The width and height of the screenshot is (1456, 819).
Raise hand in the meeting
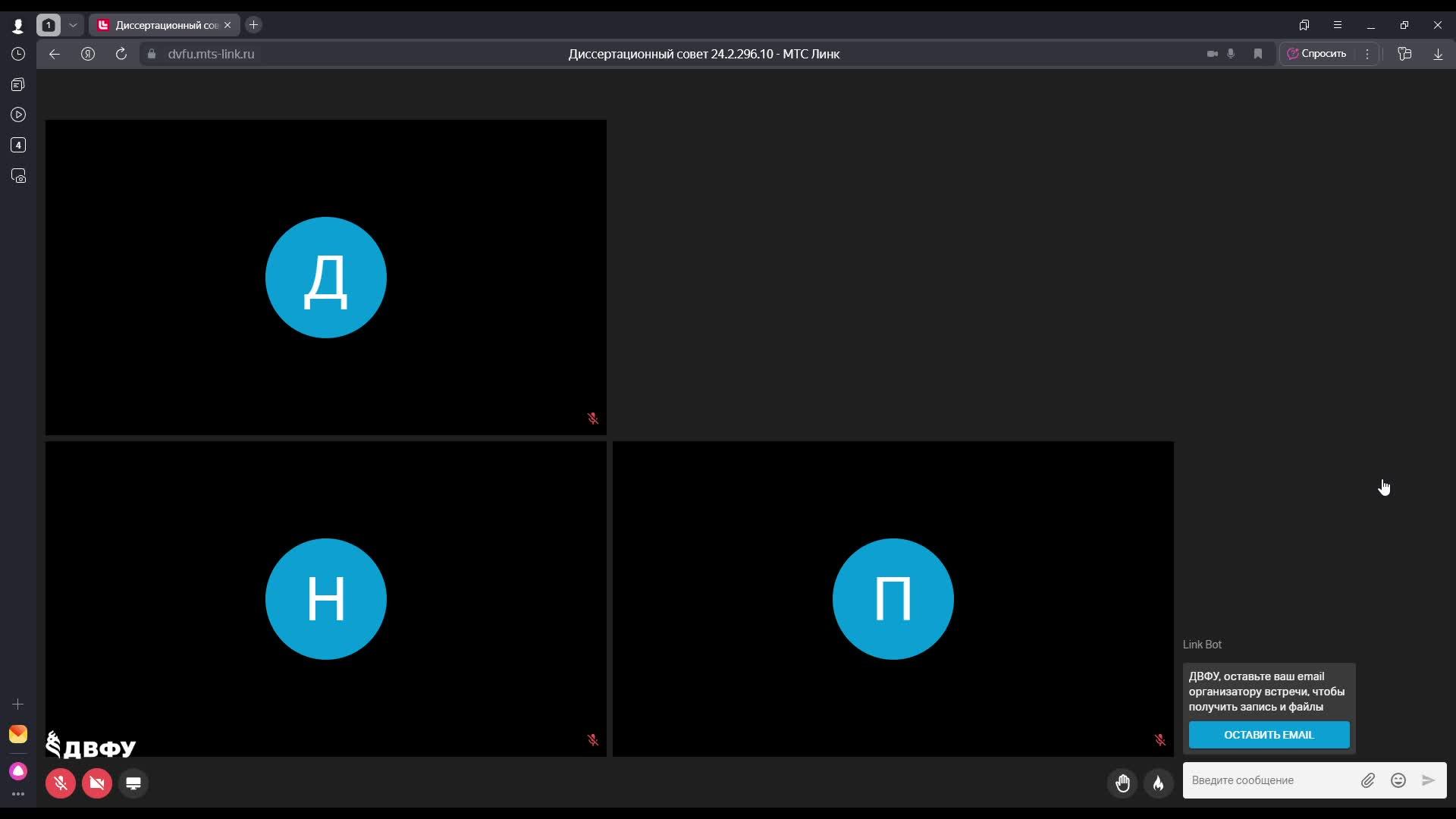pos(1122,783)
